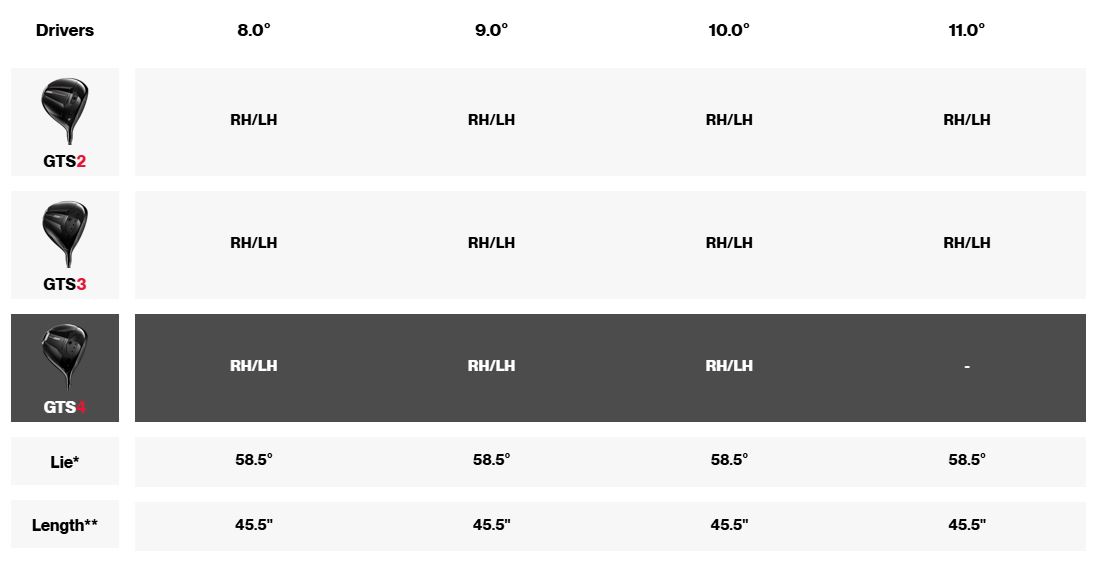Click the 10.0° loft column header
The height and width of the screenshot is (566, 1100).
click(x=729, y=30)
